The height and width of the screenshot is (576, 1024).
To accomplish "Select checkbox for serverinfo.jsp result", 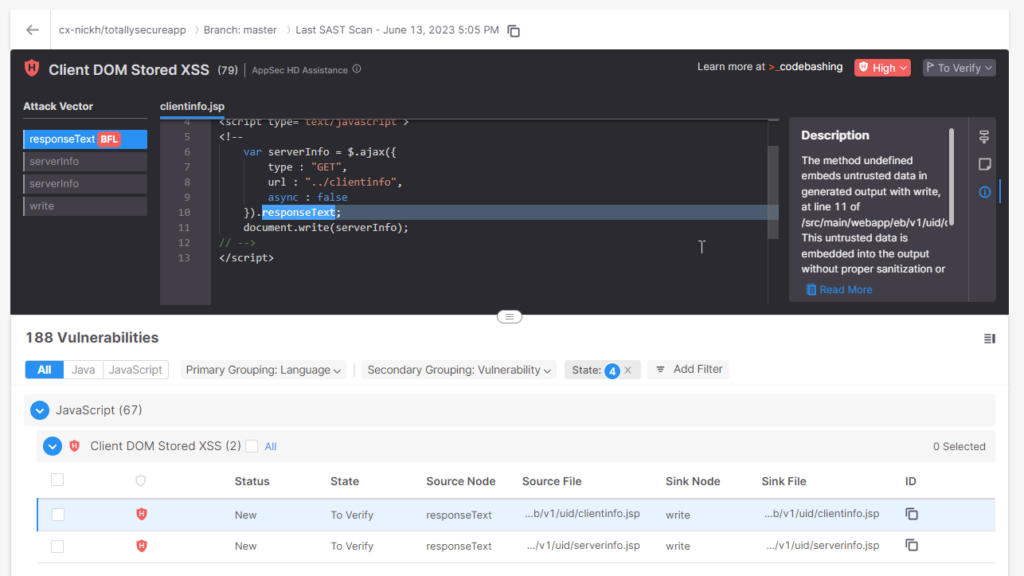I will click(57, 546).
